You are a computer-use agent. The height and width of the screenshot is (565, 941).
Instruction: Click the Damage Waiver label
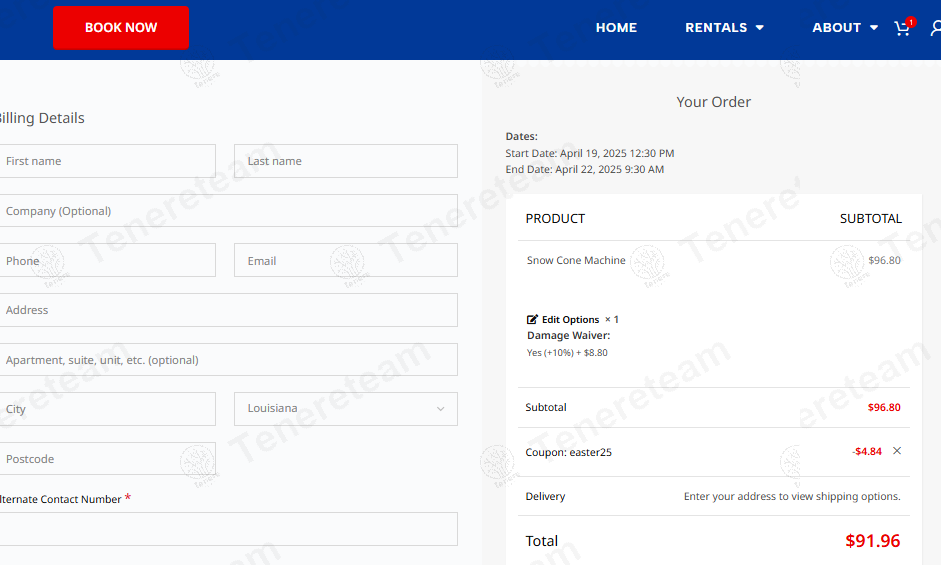click(568, 336)
